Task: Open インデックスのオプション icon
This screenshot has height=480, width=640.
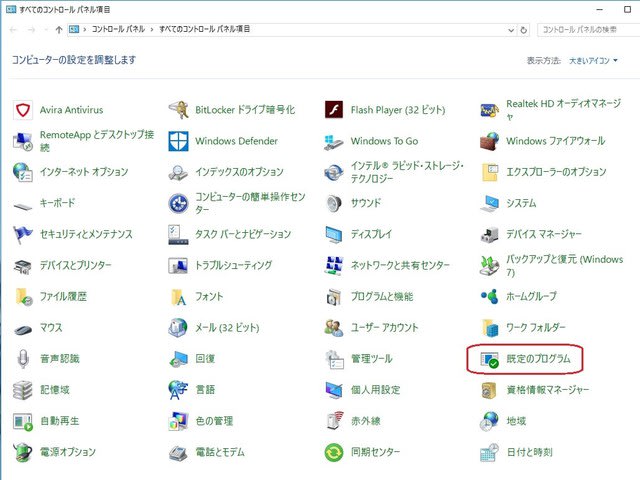Action: point(178,172)
